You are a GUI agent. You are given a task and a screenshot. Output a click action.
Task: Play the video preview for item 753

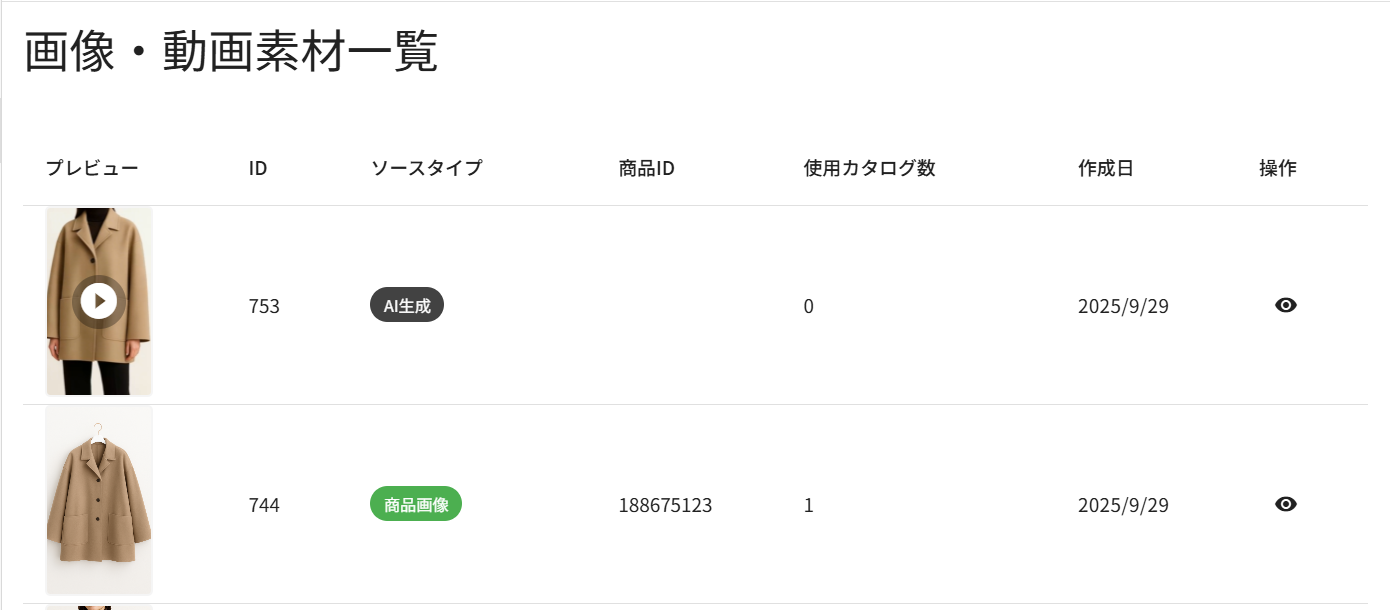coord(99,301)
